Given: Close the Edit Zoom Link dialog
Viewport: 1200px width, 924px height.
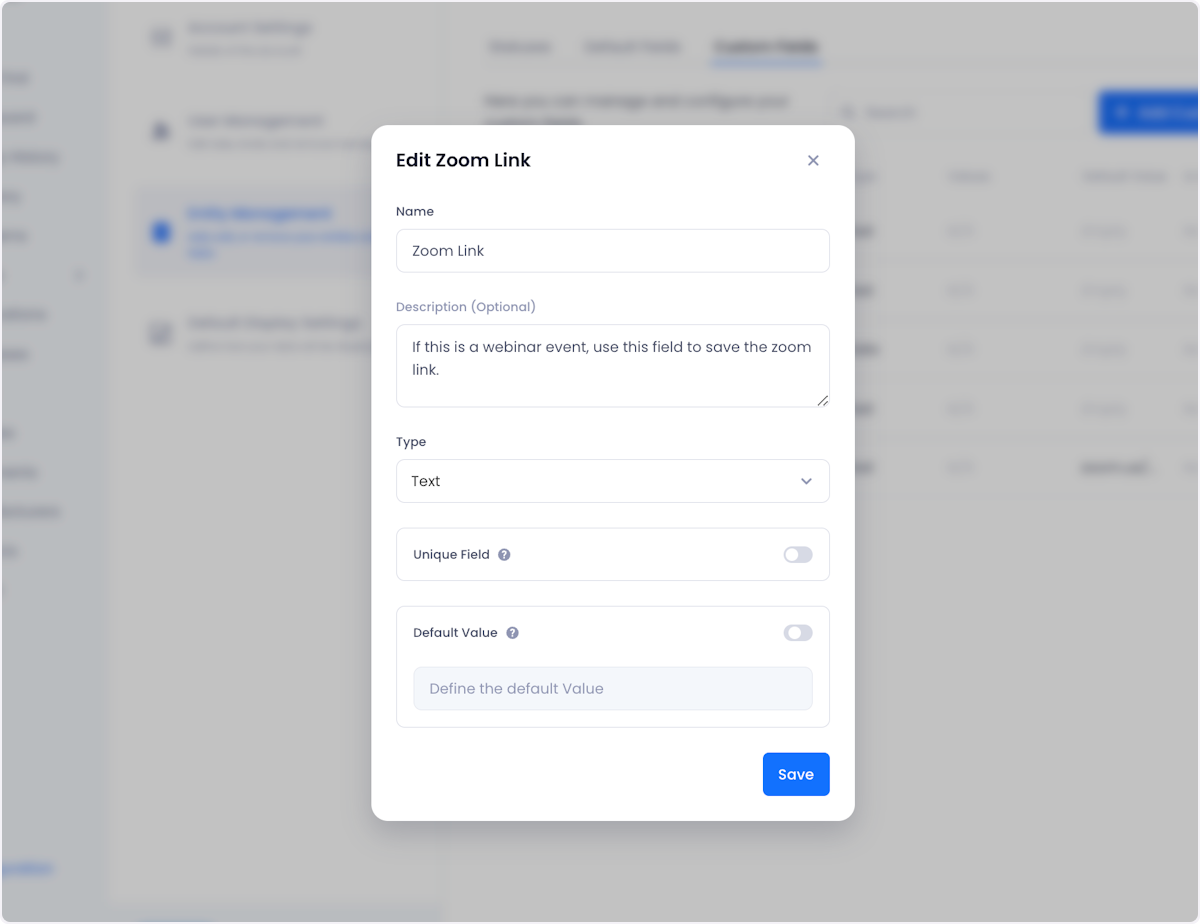Looking at the screenshot, I should pyautogui.click(x=813, y=160).
